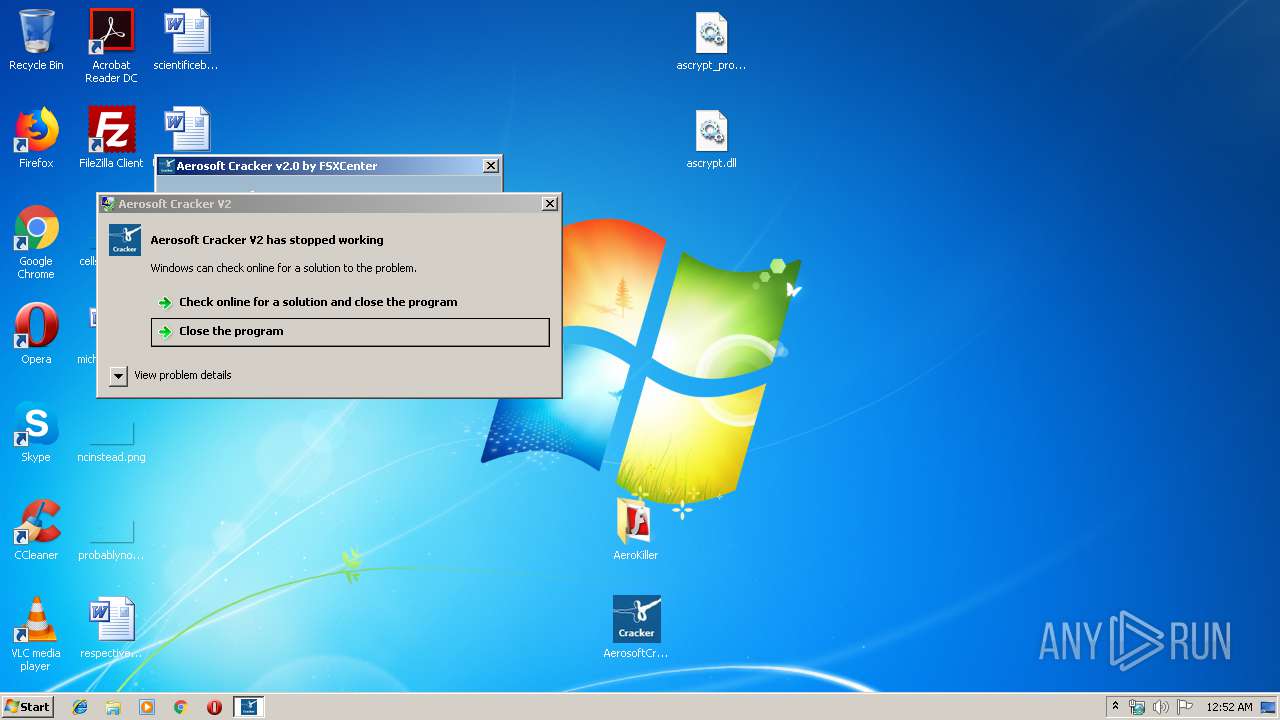Viewport: 1280px width, 720px height.
Task: Launch the Firefox desktop shortcut
Action: pyautogui.click(x=36, y=138)
